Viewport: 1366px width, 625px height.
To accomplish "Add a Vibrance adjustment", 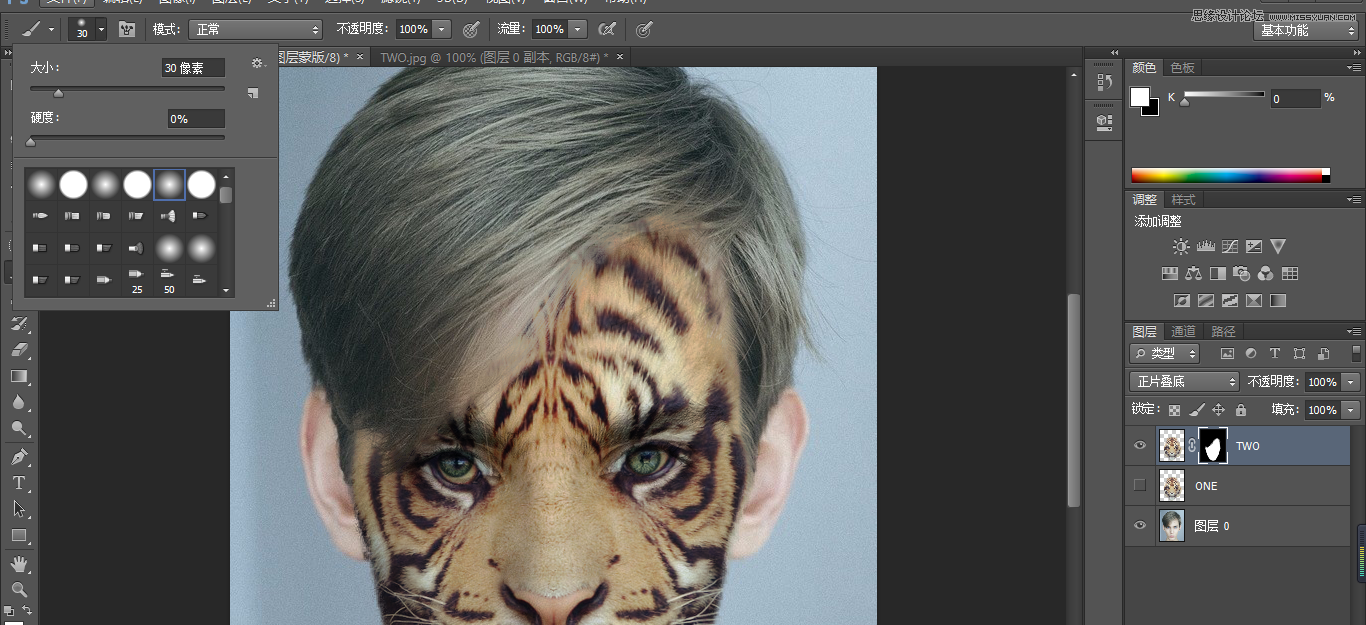I will (x=1278, y=246).
